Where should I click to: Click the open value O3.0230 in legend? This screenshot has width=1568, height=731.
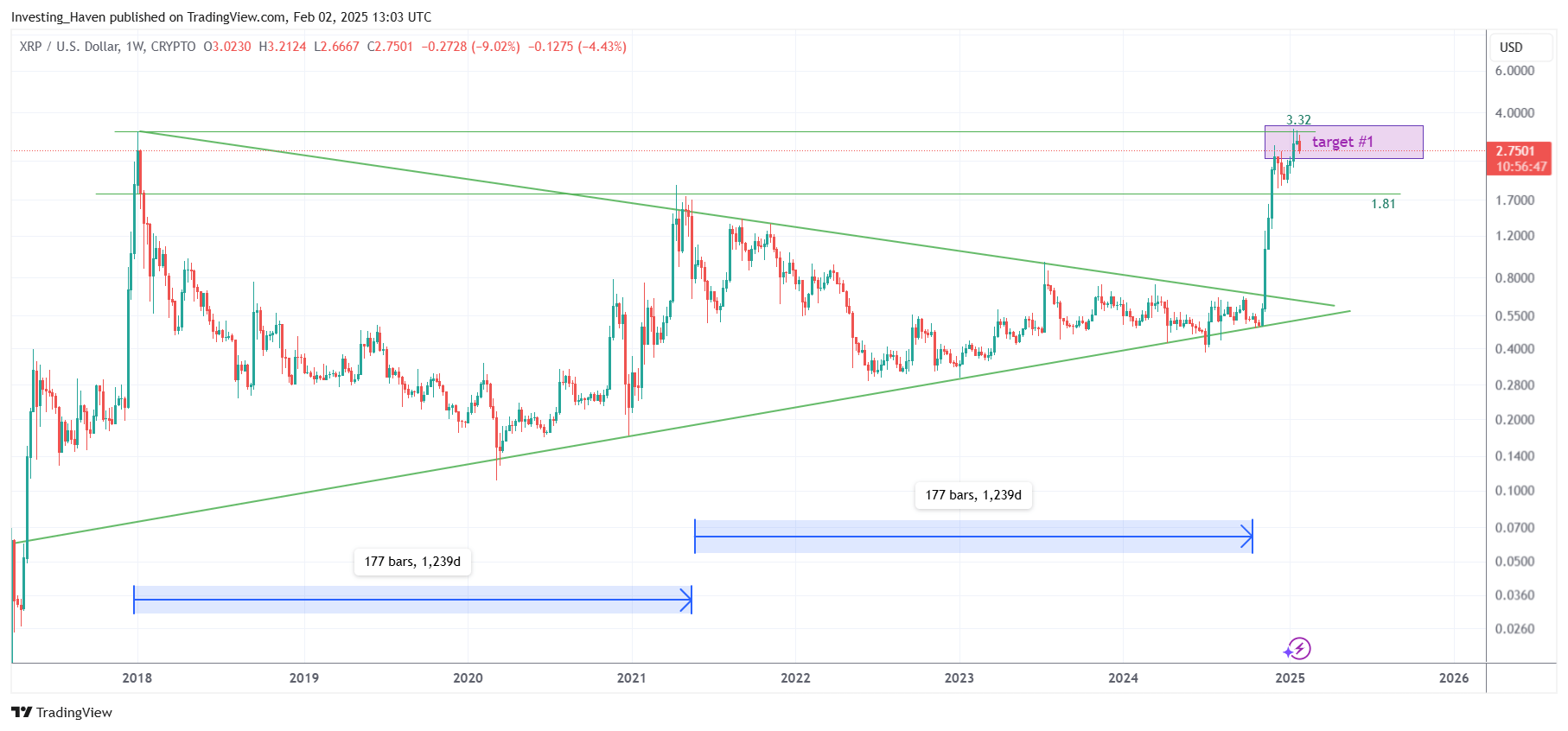click(x=227, y=47)
